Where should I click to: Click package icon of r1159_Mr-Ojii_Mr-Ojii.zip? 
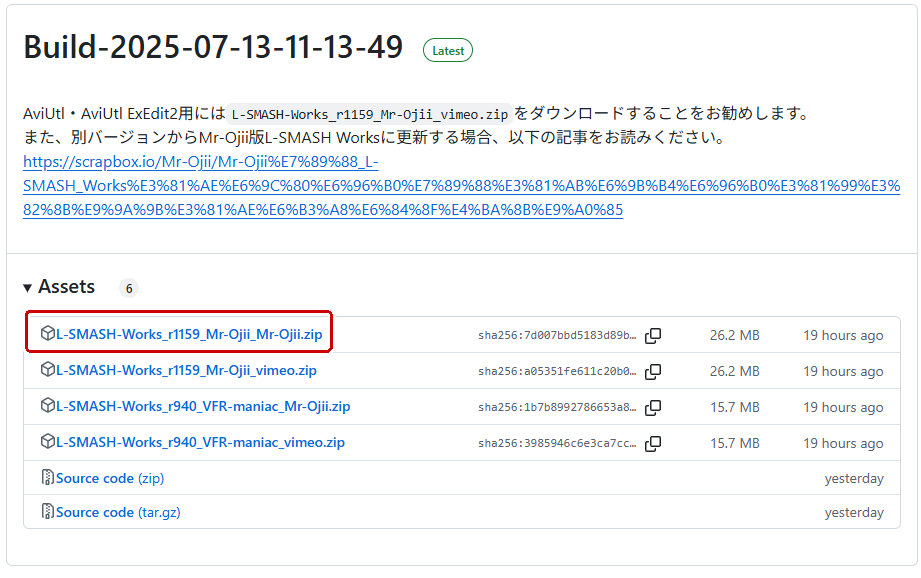(48, 333)
